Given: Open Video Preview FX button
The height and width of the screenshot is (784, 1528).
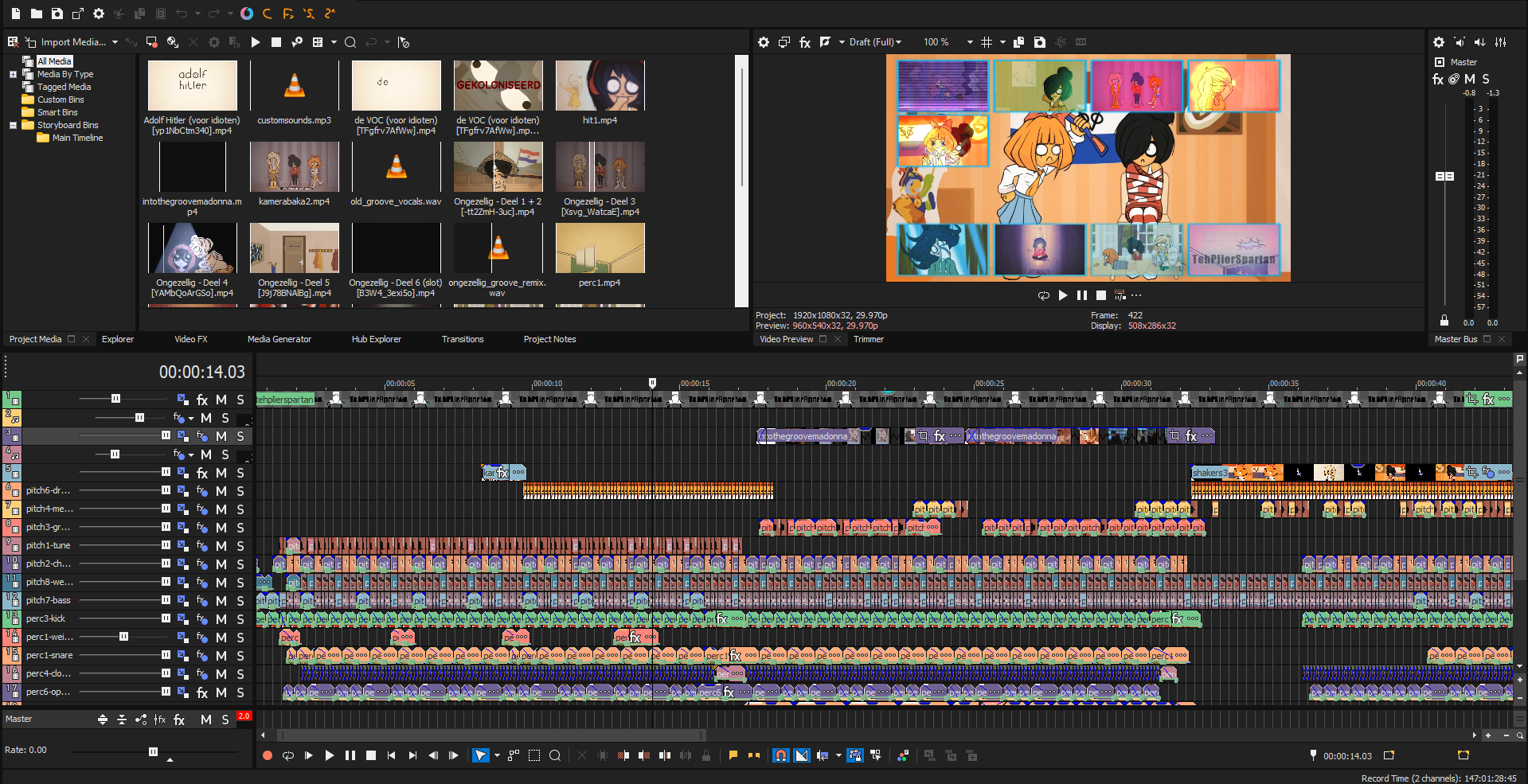Looking at the screenshot, I should [x=805, y=42].
